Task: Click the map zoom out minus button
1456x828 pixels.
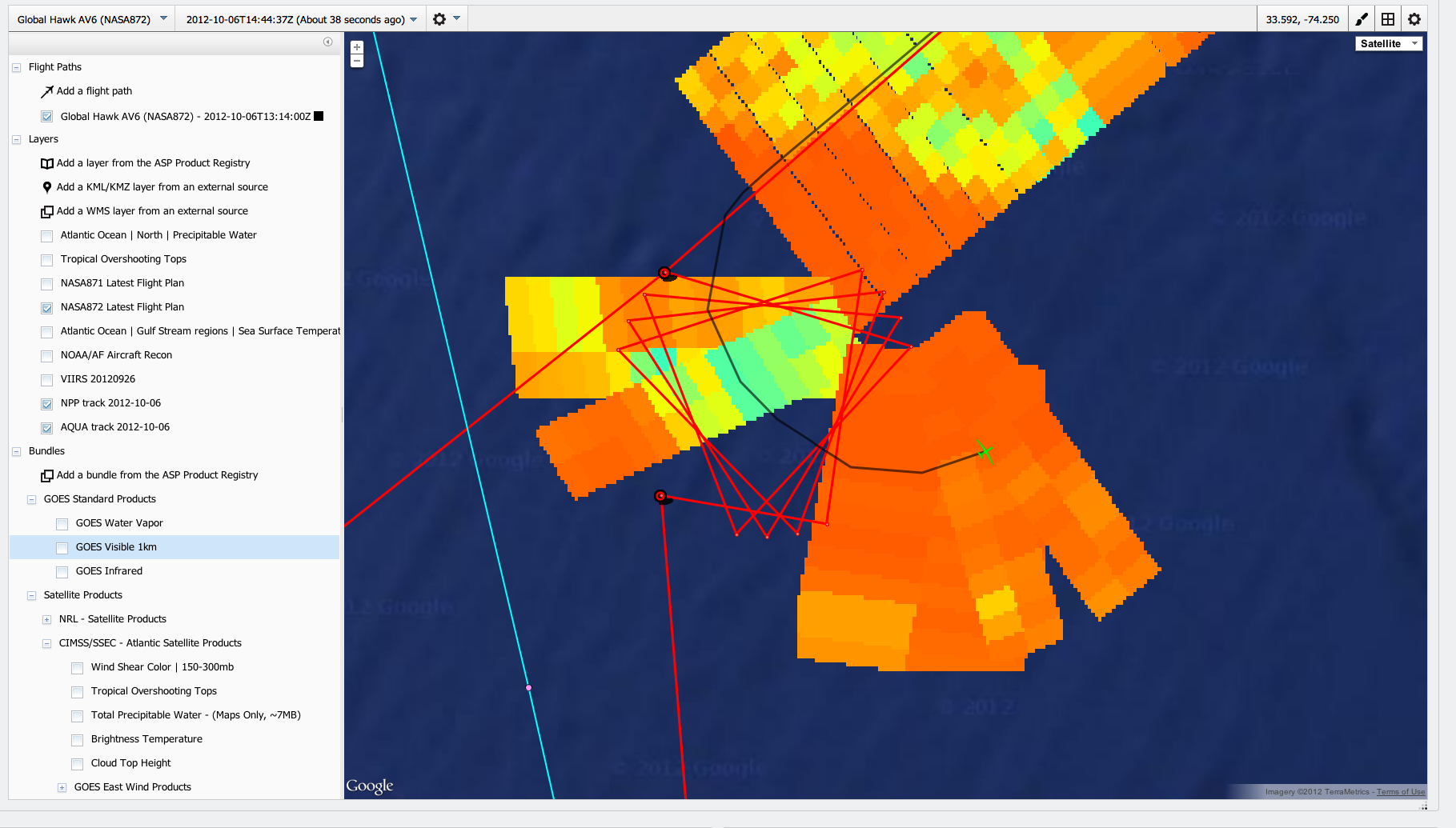Action: pyautogui.click(x=357, y=61)
